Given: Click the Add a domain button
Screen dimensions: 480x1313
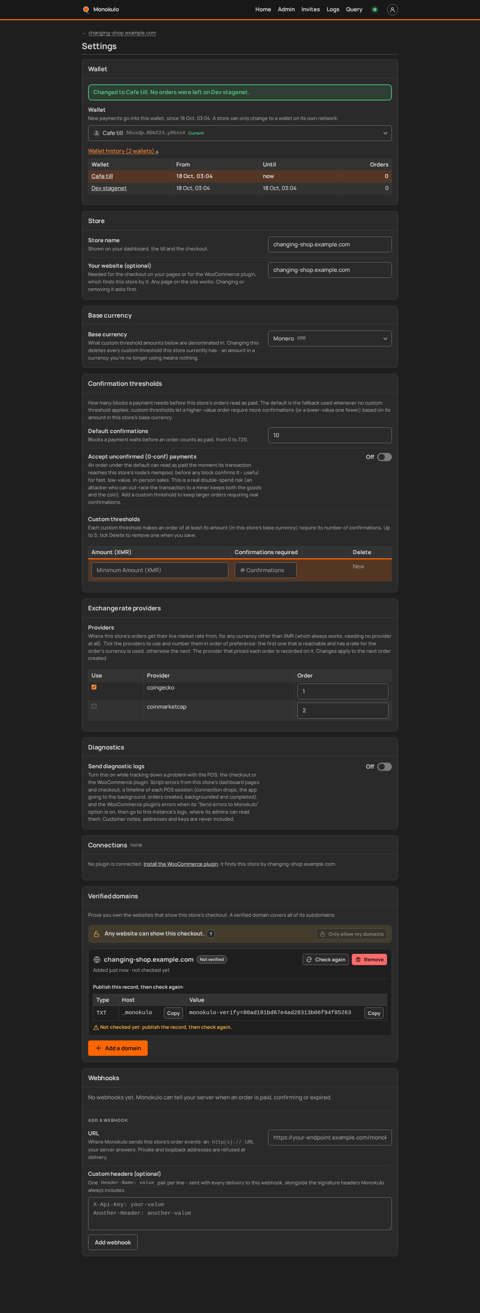Looking at the screenshot, I should [x=118, y=1048].
